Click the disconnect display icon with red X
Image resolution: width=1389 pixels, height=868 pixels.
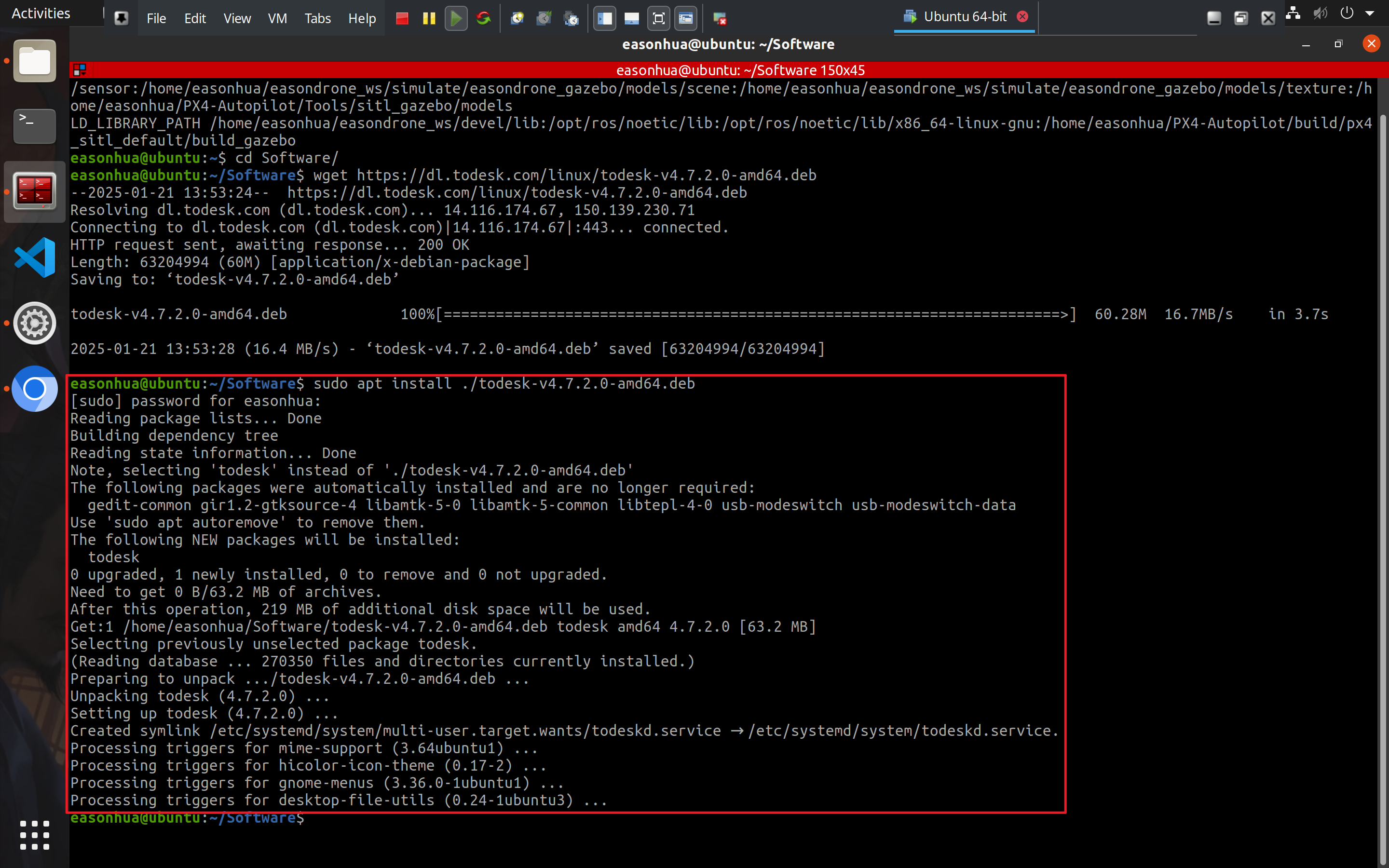pyautogui.click(x=720, y=18)
